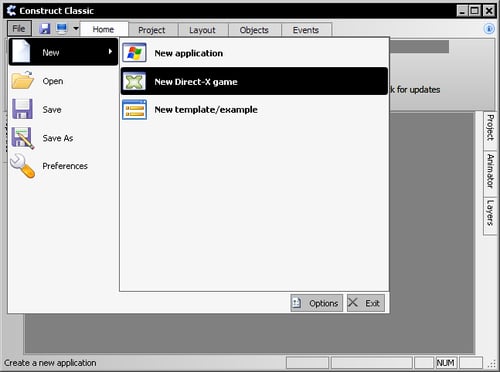Open the Events ribbon tab
500x372 pixels.
(306, 30)
